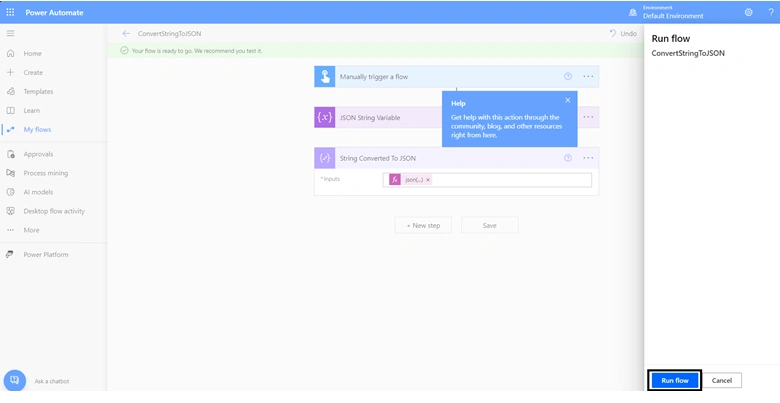Click the Power Automate title
Image resolution: width=780 pixels, height=403 pixels.
[54, 12]
